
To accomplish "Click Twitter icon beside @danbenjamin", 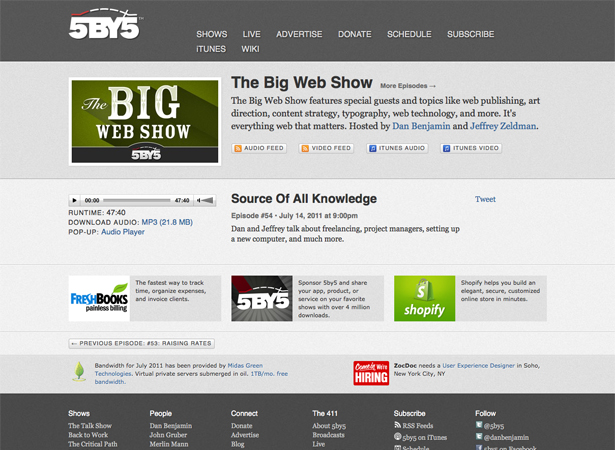I will click(479, 436).
